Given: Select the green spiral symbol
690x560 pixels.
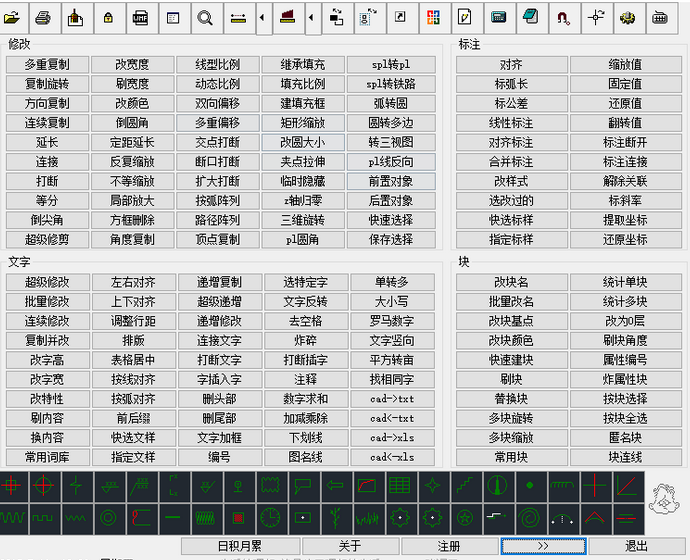Looking at the screenshot, I should 530,518.
